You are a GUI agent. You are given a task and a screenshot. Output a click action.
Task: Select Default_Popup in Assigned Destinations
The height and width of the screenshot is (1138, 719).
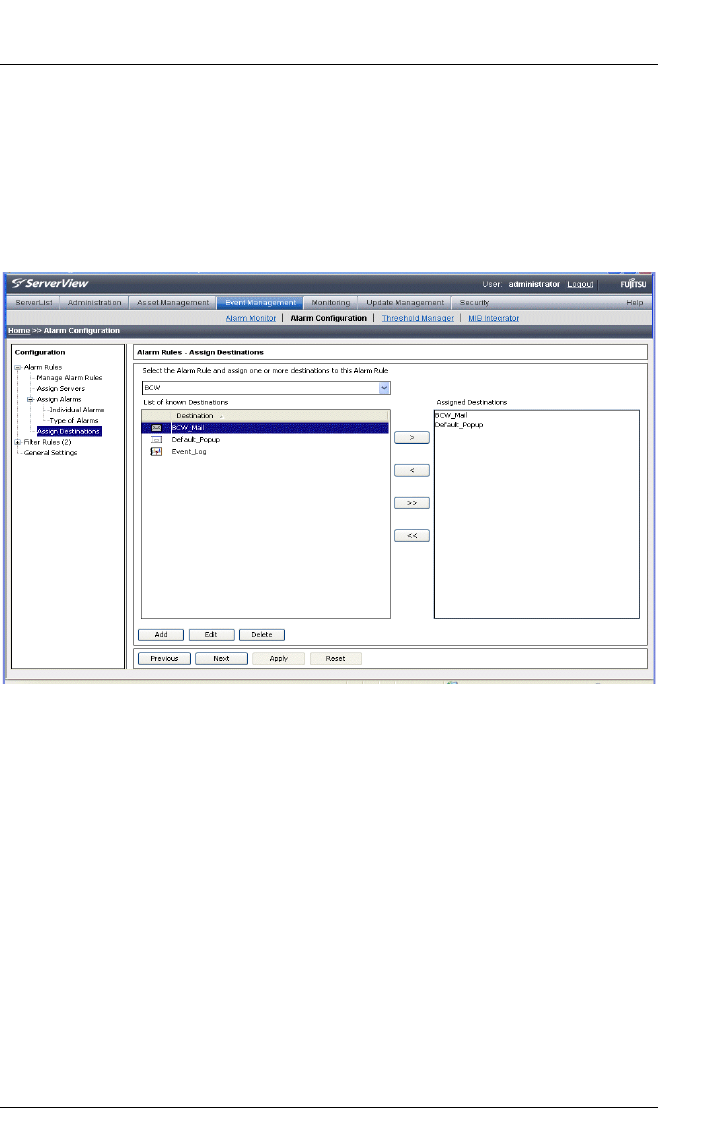click(459, 425)
